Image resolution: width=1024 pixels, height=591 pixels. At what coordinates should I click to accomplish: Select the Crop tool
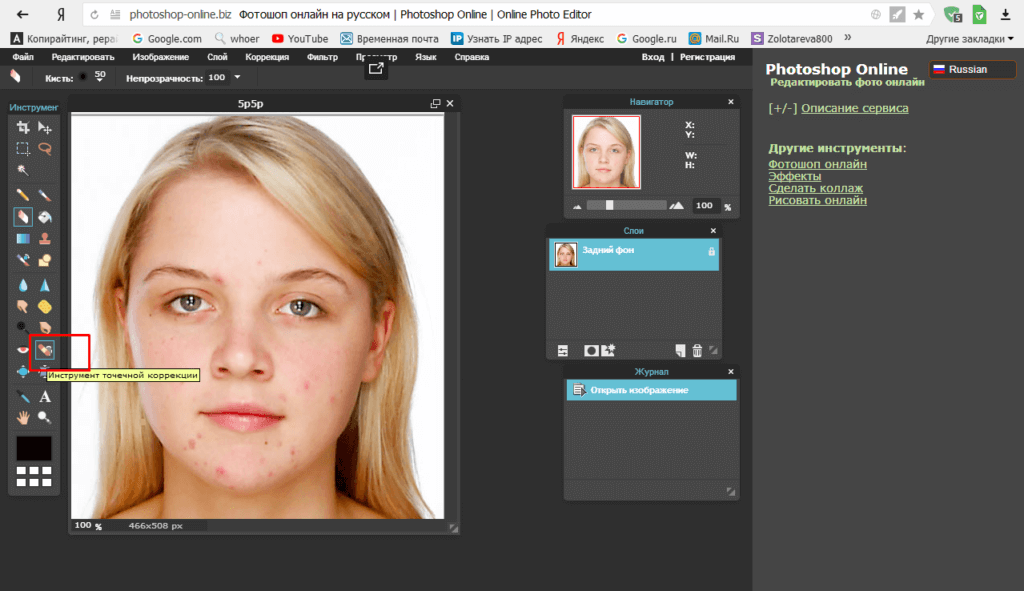tap(23, 127)
